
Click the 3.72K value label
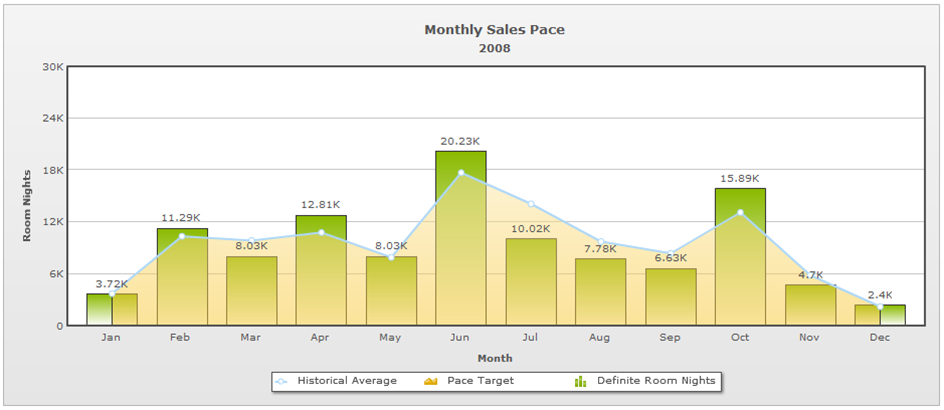(x=112, y=284)
